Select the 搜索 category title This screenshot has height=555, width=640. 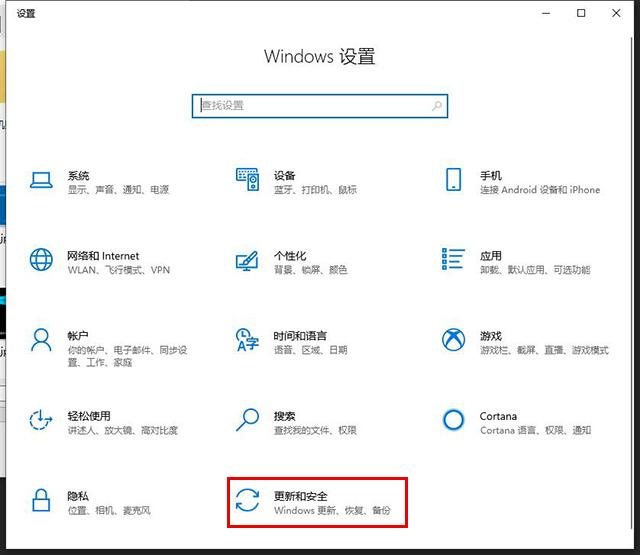click(x=284, y=416)
